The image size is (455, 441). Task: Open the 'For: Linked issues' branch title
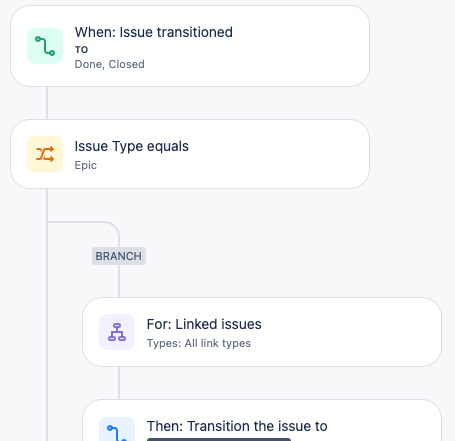204,324
